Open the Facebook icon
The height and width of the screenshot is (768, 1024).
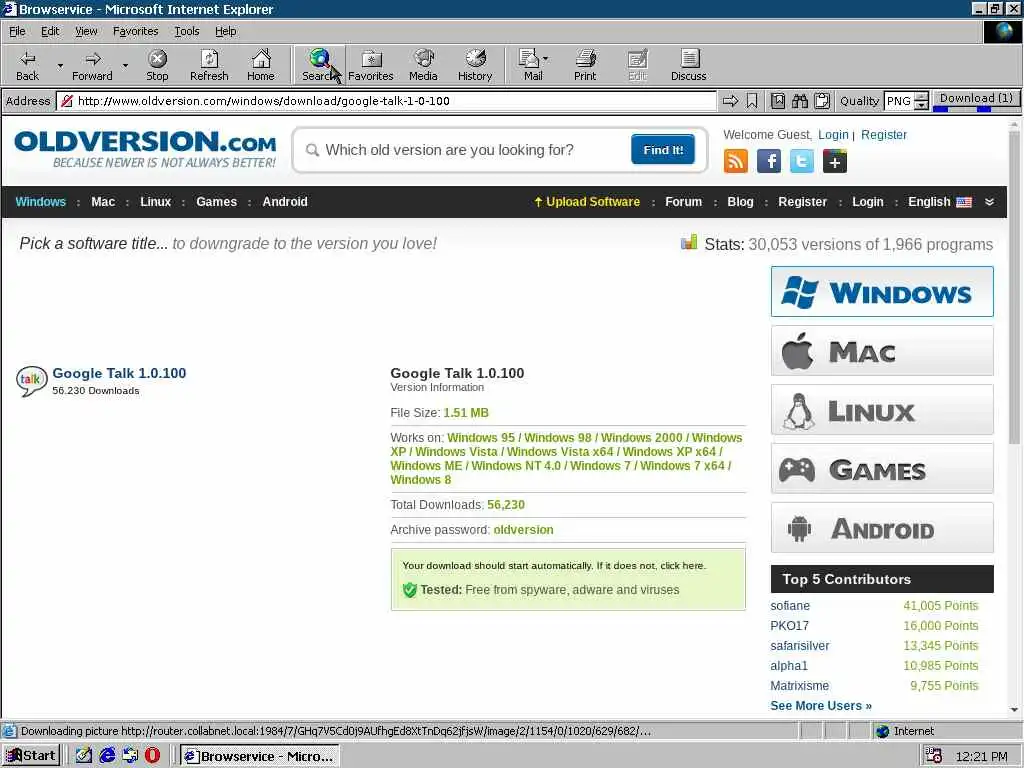click(769, 161)
